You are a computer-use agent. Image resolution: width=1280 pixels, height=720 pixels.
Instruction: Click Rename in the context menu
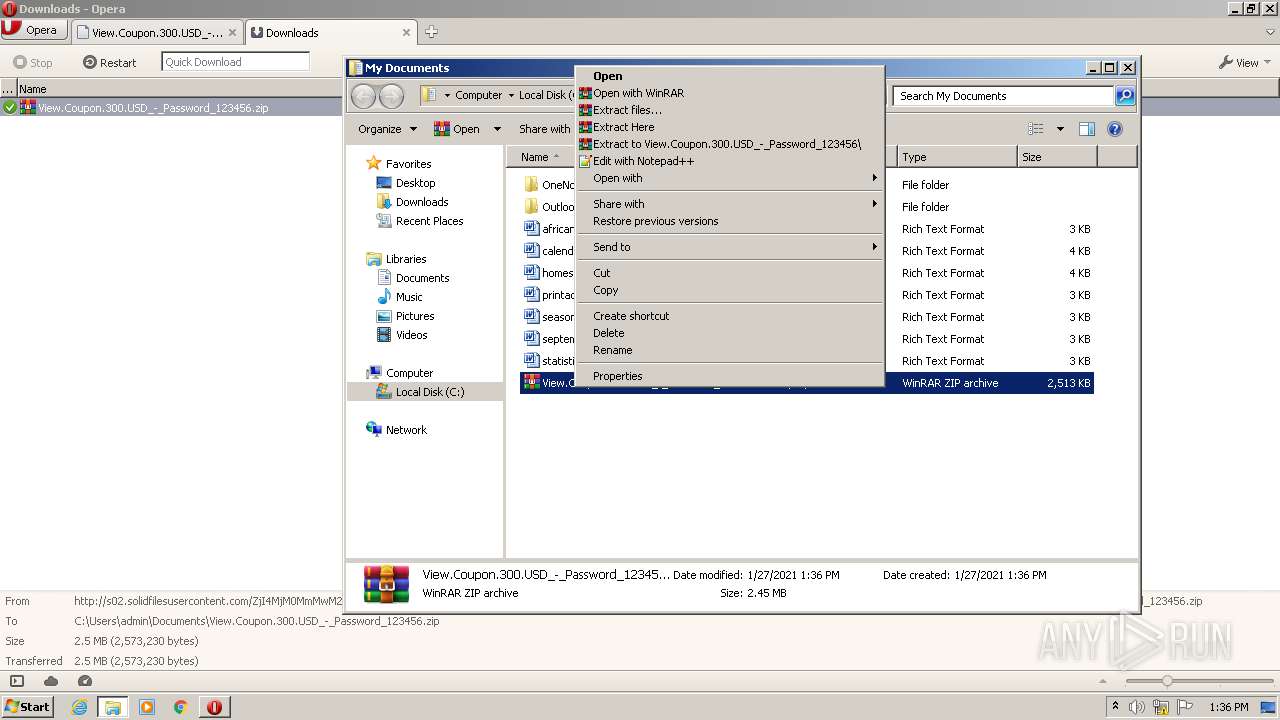[x=729, y=350]
